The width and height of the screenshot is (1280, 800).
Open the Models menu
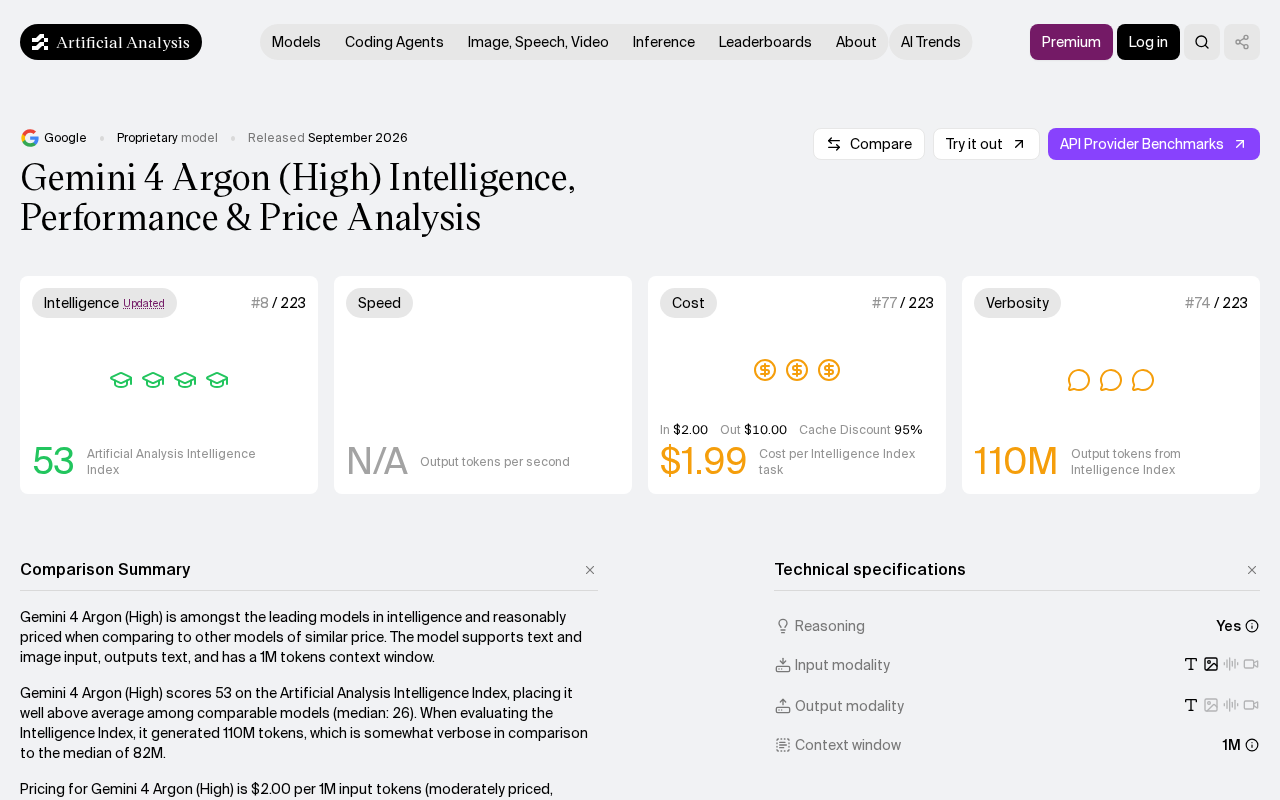296,42
